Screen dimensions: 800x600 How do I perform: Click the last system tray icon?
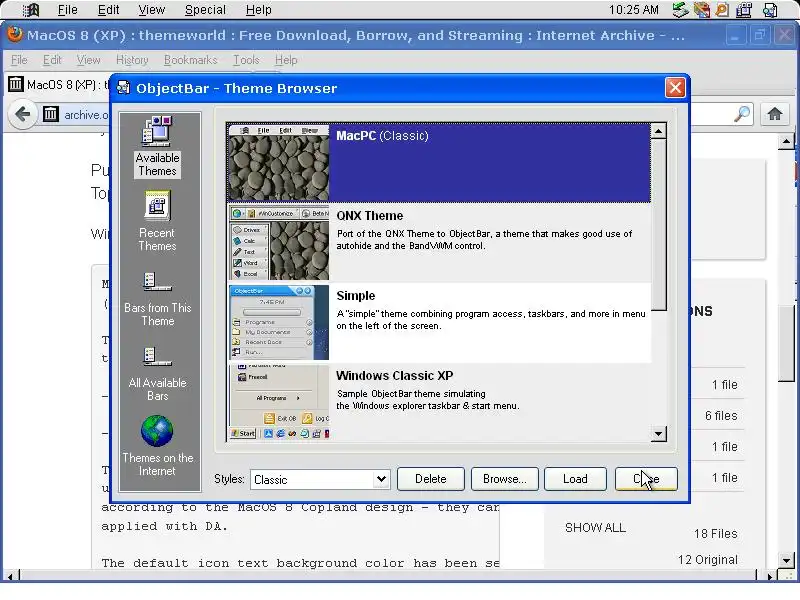tap(770, 10)
